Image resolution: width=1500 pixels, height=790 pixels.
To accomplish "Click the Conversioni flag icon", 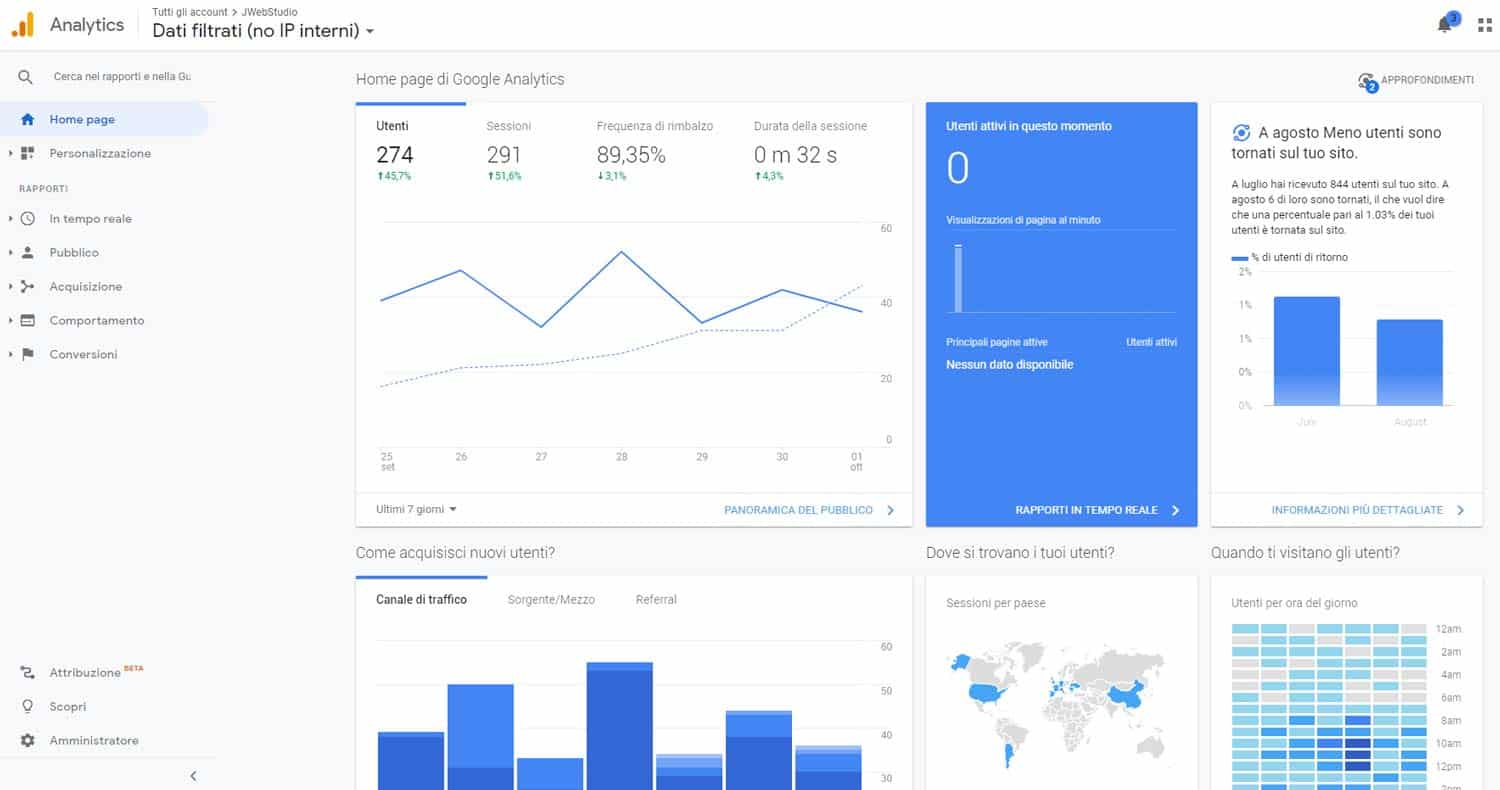I will click(x=27, y=354).
